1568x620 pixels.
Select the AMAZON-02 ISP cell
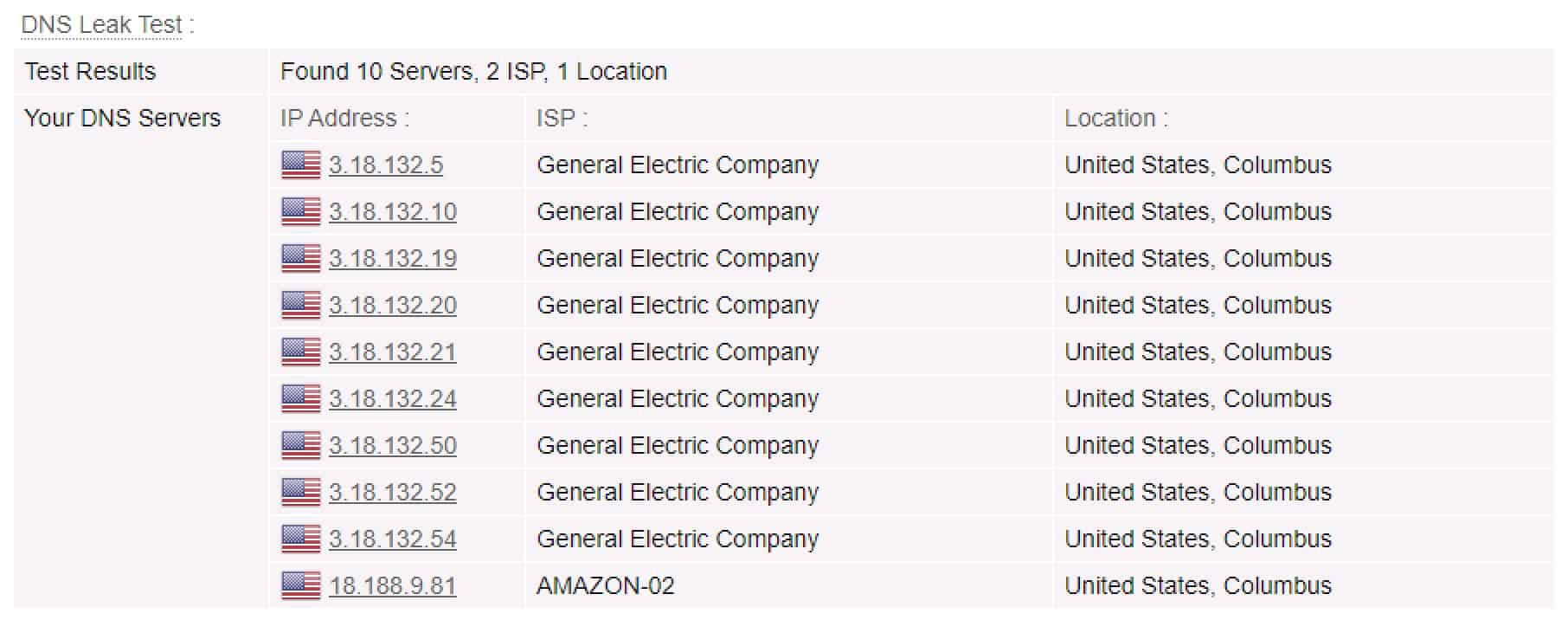(x=606, y=585)
